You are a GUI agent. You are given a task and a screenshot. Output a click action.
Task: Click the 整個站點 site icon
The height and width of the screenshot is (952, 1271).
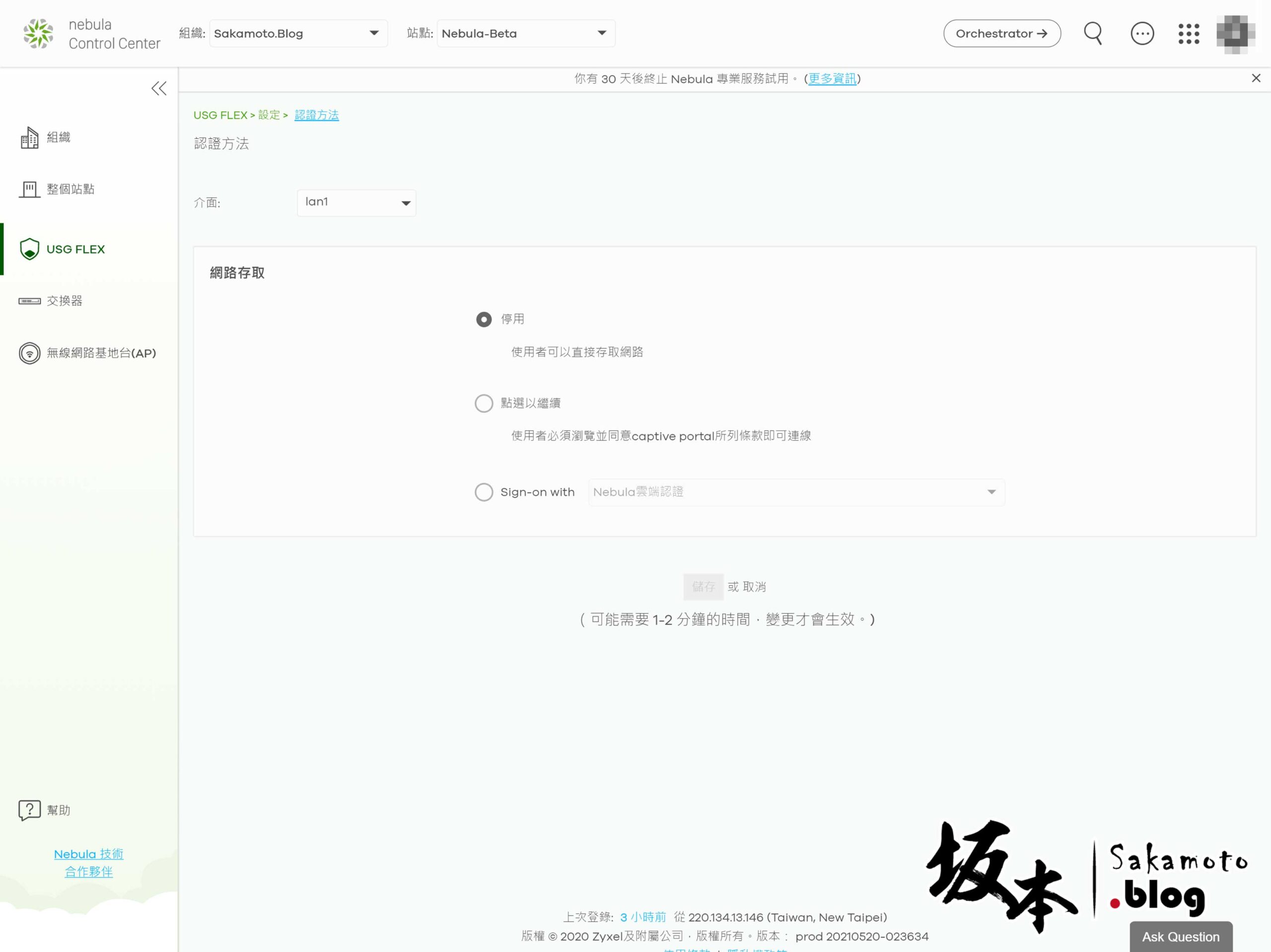(x=29, y=189)
